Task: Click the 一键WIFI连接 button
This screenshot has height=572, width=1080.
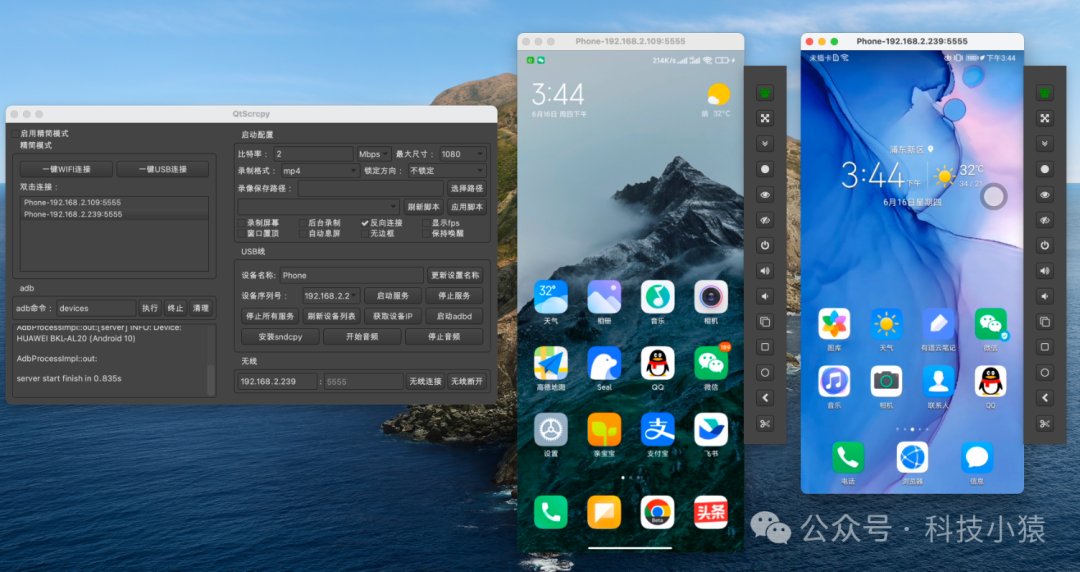Action: coord(66,169)
